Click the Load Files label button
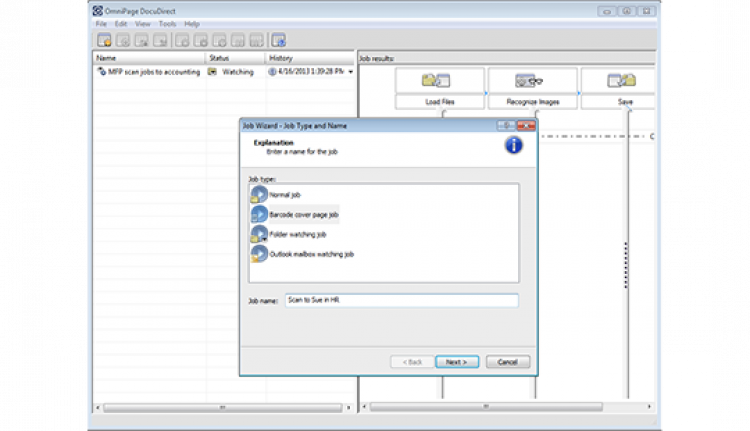Screen dimensions: 750x431 pyautogui.click(x=440, y=102)
